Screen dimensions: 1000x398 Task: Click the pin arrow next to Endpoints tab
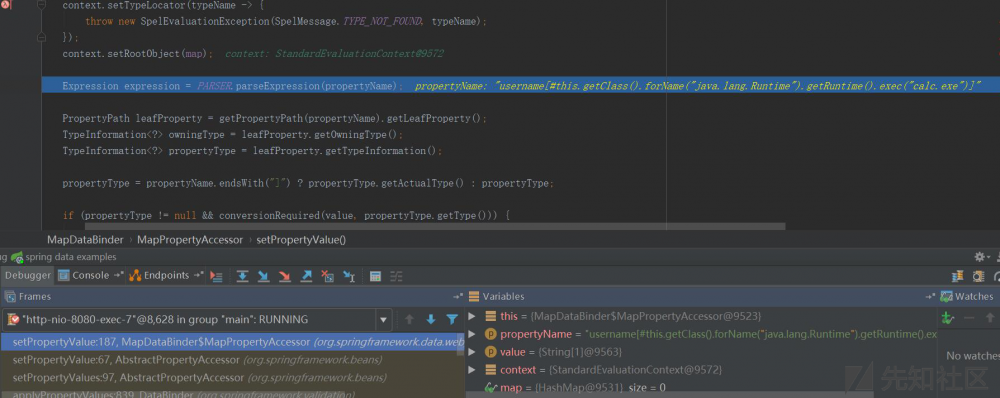198,276
